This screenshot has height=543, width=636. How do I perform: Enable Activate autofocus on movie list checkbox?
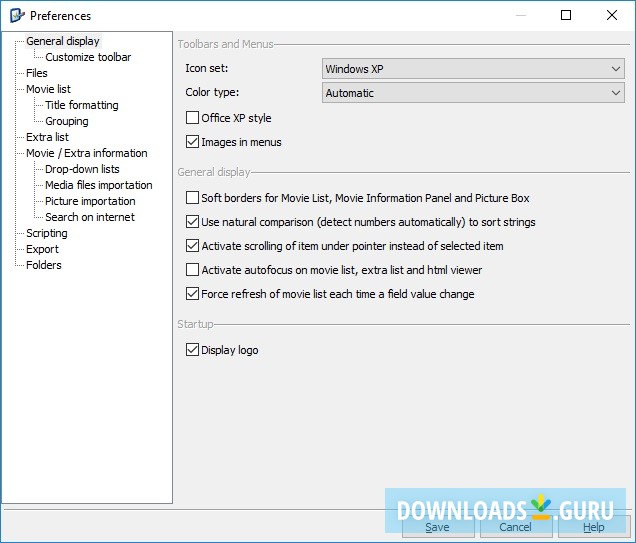[192, 270]
